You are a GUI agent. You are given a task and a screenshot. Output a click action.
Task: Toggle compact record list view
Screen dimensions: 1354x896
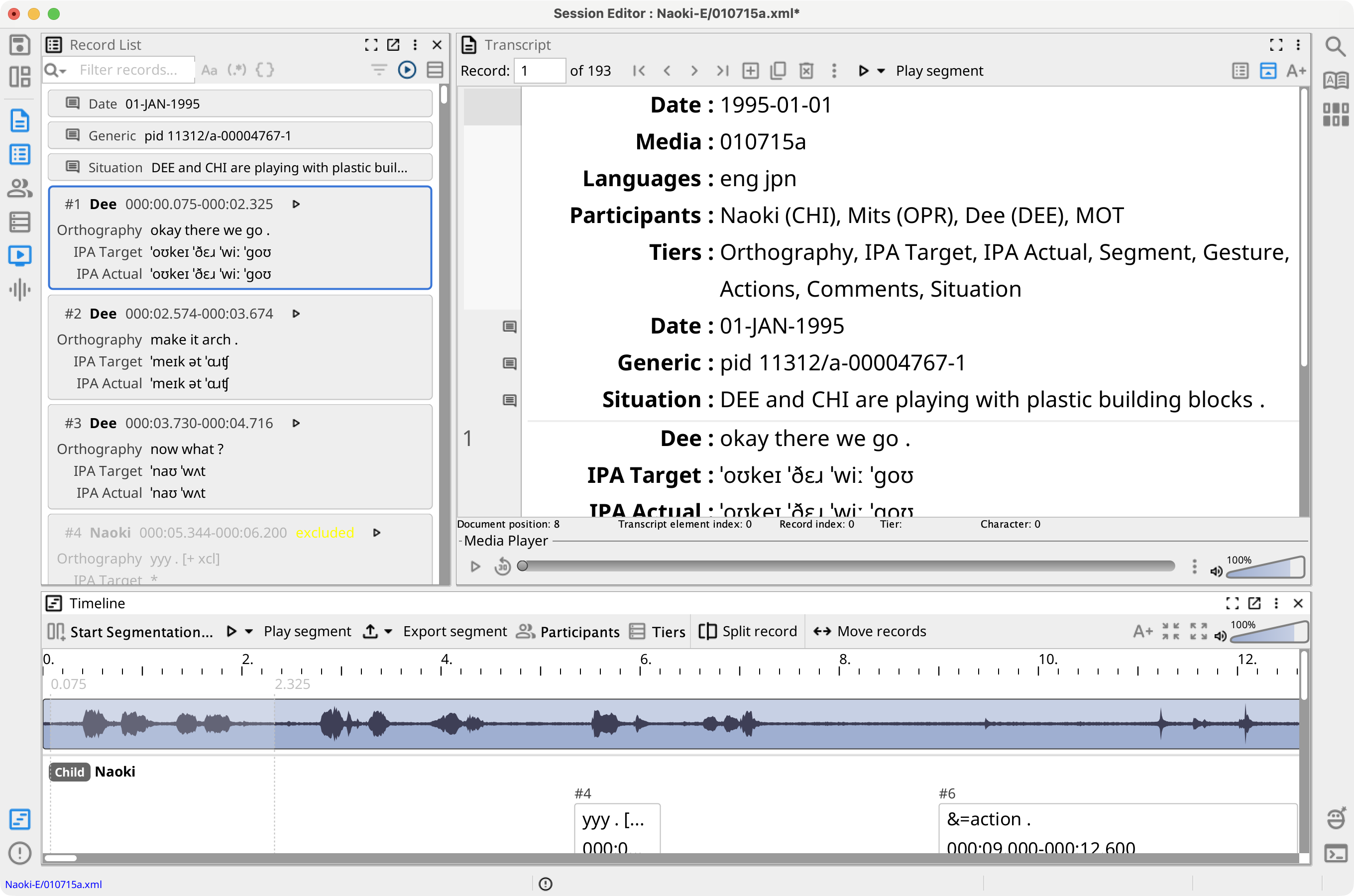(x=436, y=70)
